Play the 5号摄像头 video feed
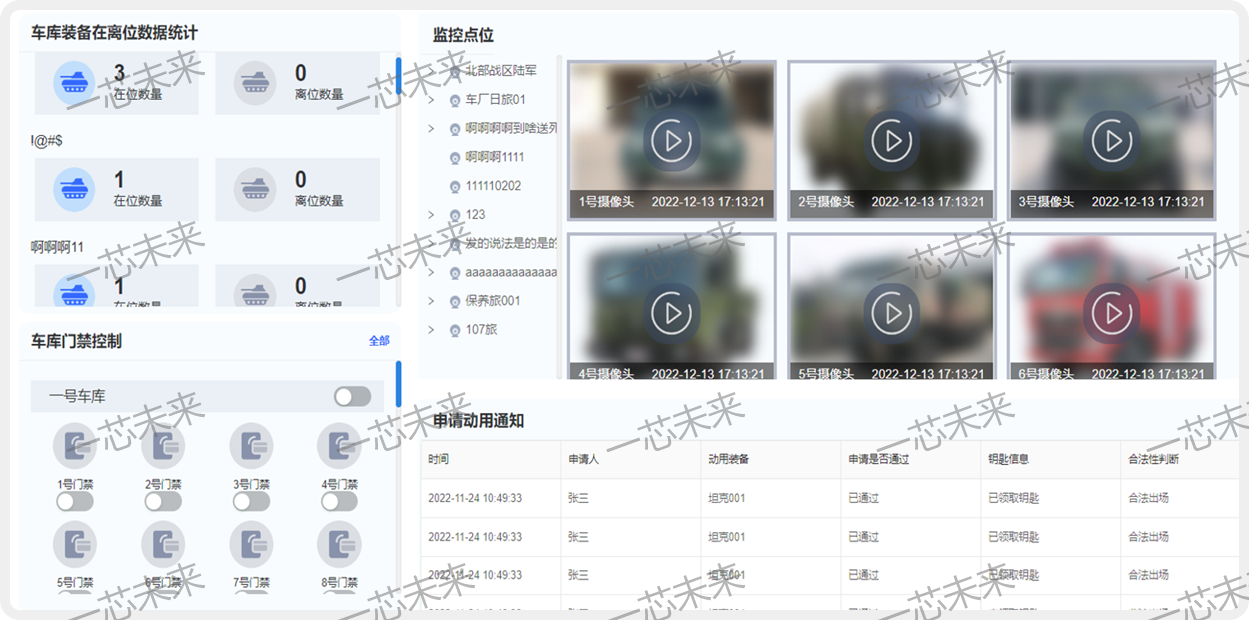Screen dimensions: 1249x620 click(x=892, y=313)
